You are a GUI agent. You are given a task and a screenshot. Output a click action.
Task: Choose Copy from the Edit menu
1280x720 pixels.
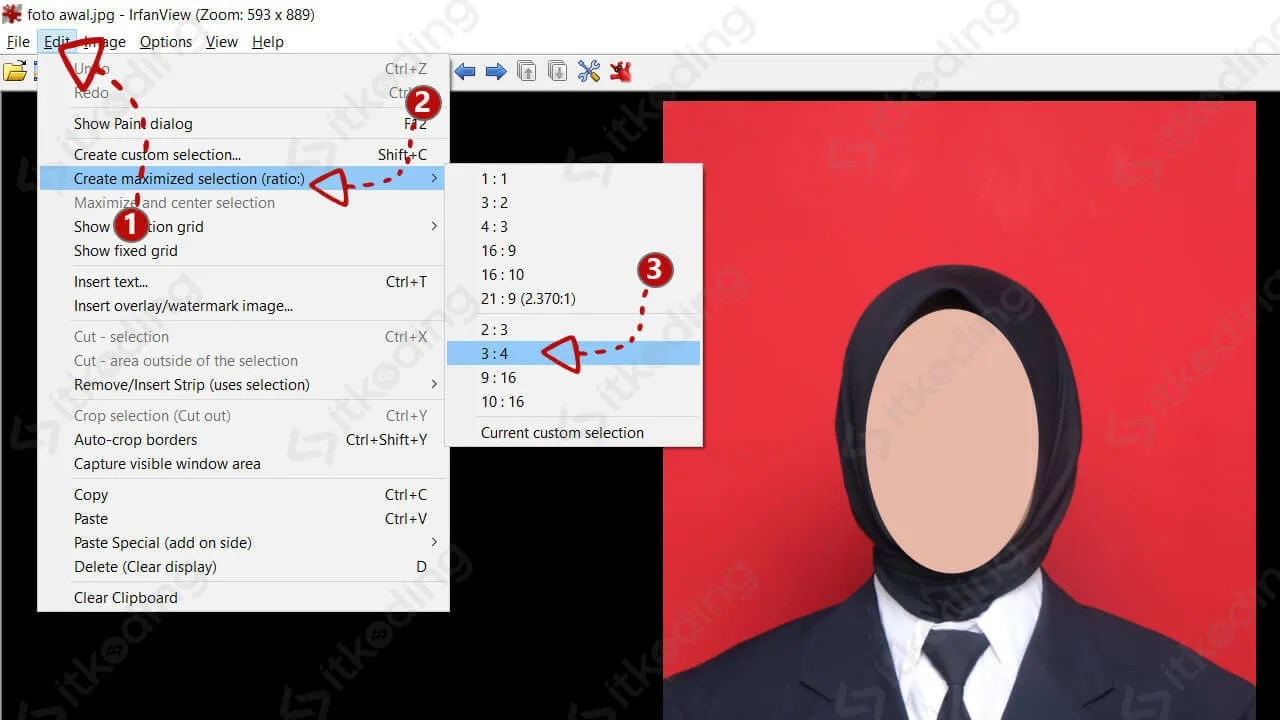[x=243, y=495]
